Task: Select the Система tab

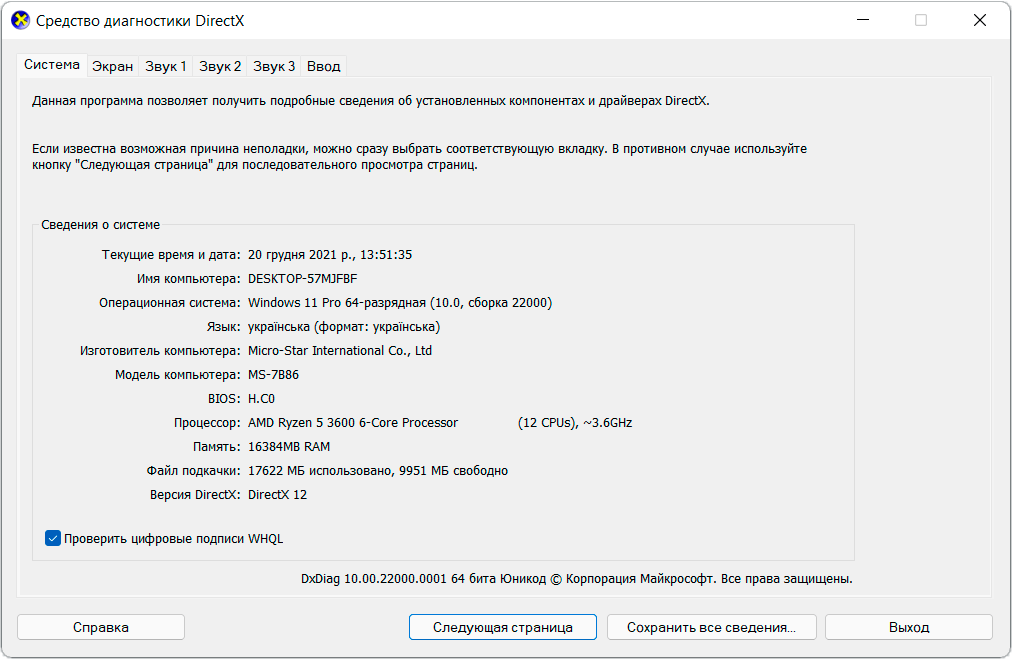Action: click(x=52, y=65)
